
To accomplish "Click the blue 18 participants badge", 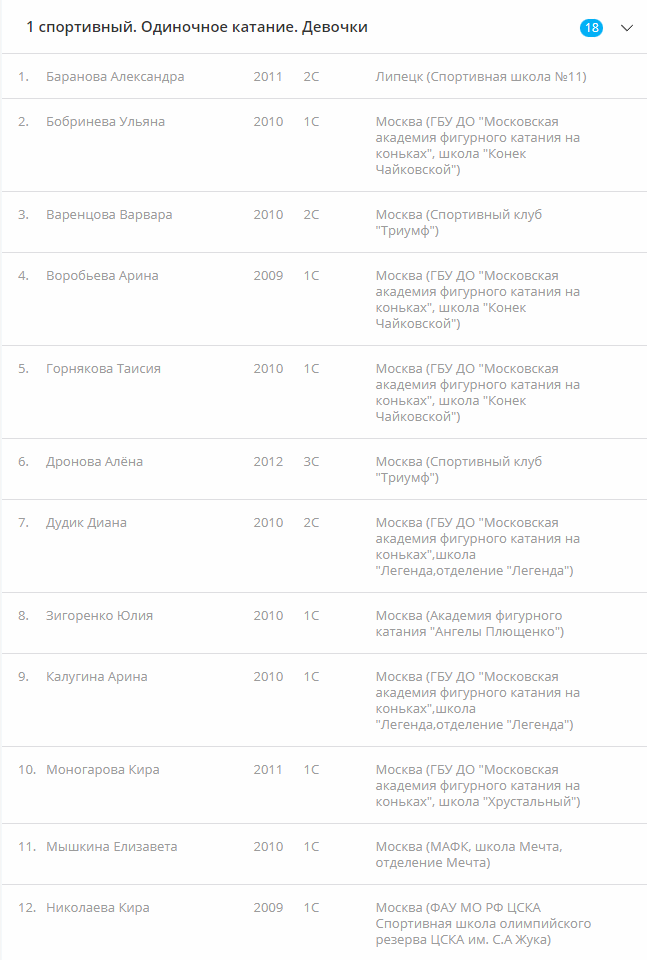I will pyautogui.click(x=591, y=28).
